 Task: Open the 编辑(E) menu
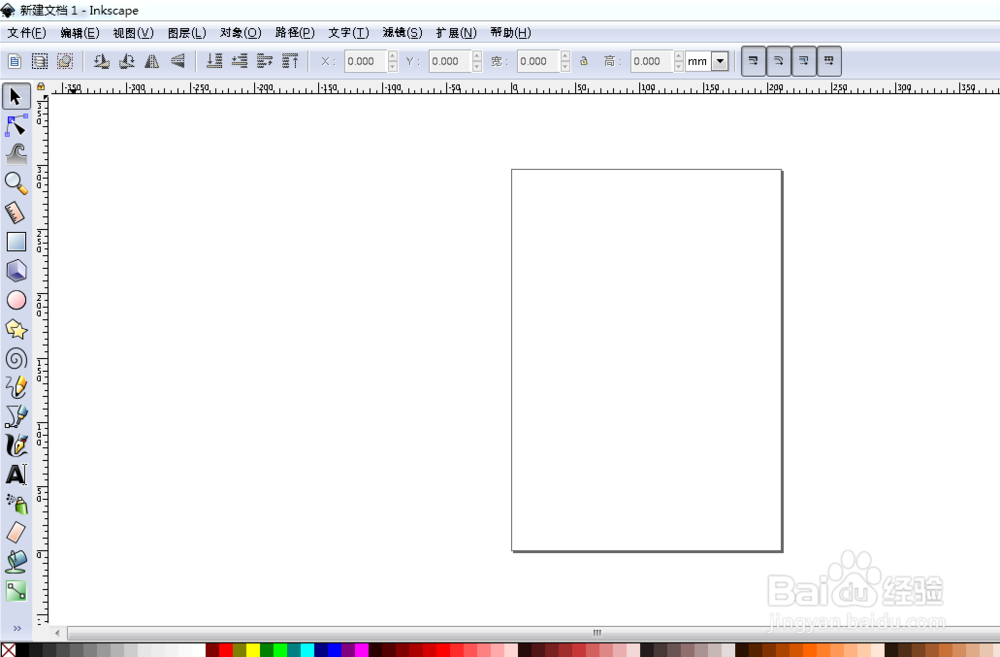(x=80, y=33)
